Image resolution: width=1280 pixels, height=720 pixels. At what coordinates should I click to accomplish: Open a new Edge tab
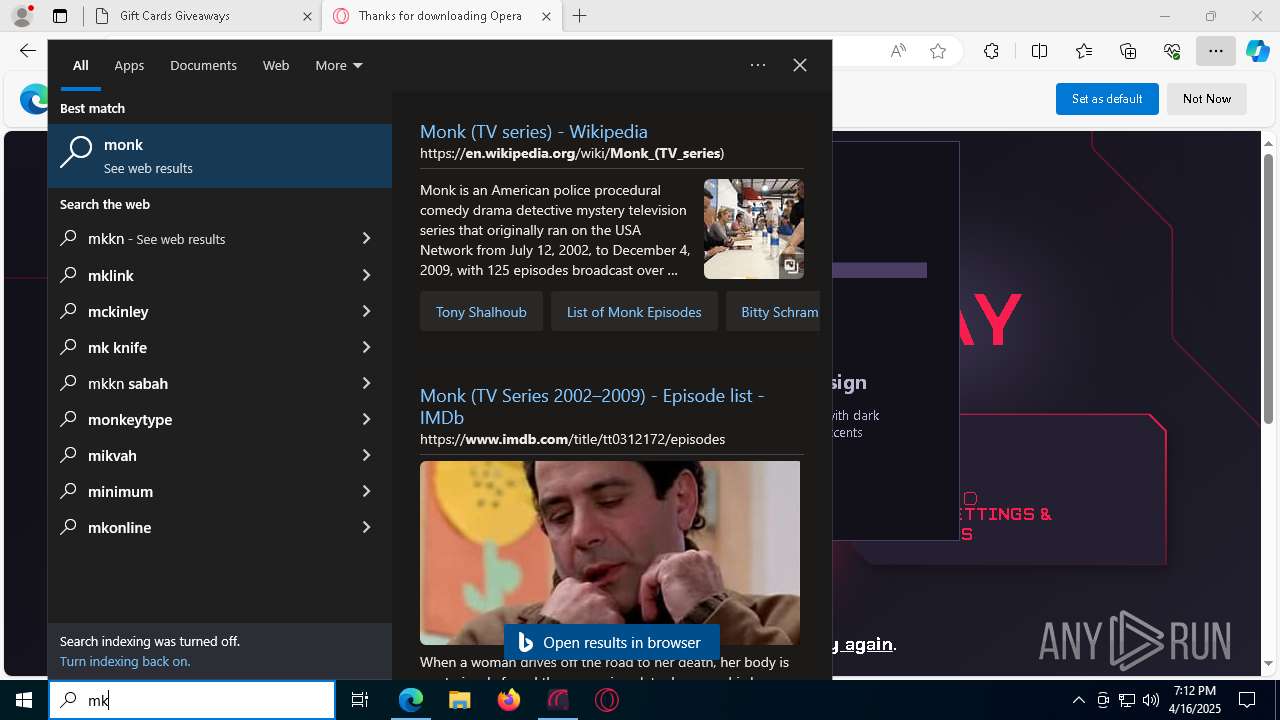click(580, 16)
